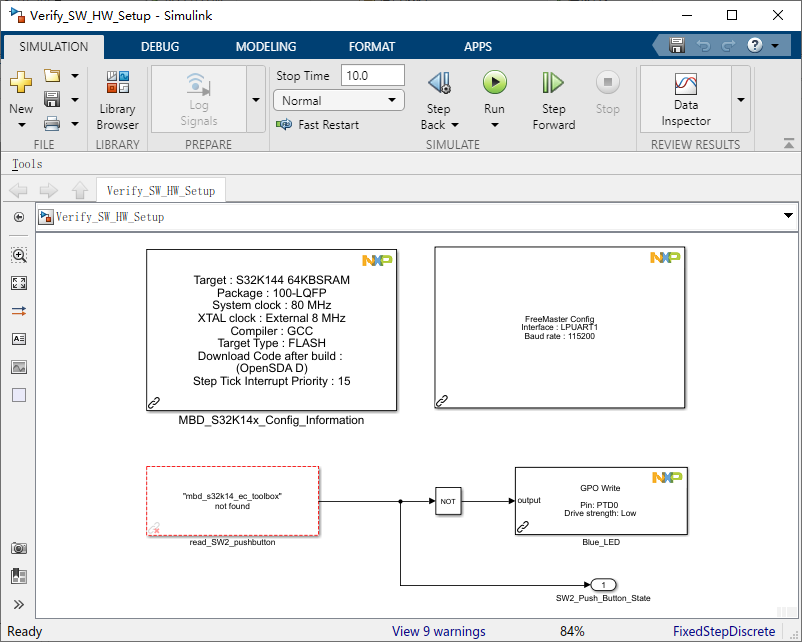Open the address bar breadcrumb dropdown
The width and height of the screenshot is (802, 642).
pos(788,216)
